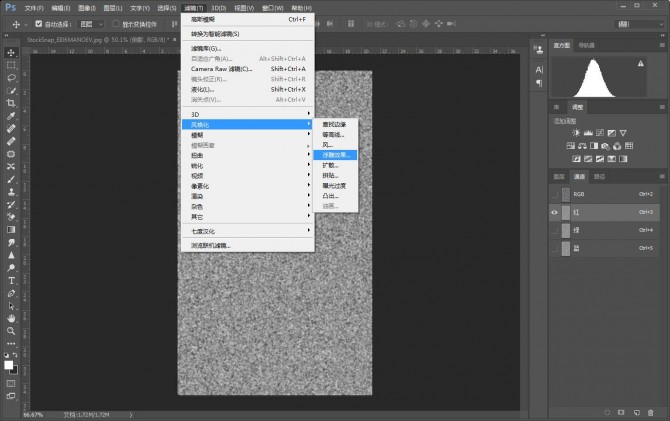
Task: Select the Move tool in toolbar
Action: [x=11, y=52]
